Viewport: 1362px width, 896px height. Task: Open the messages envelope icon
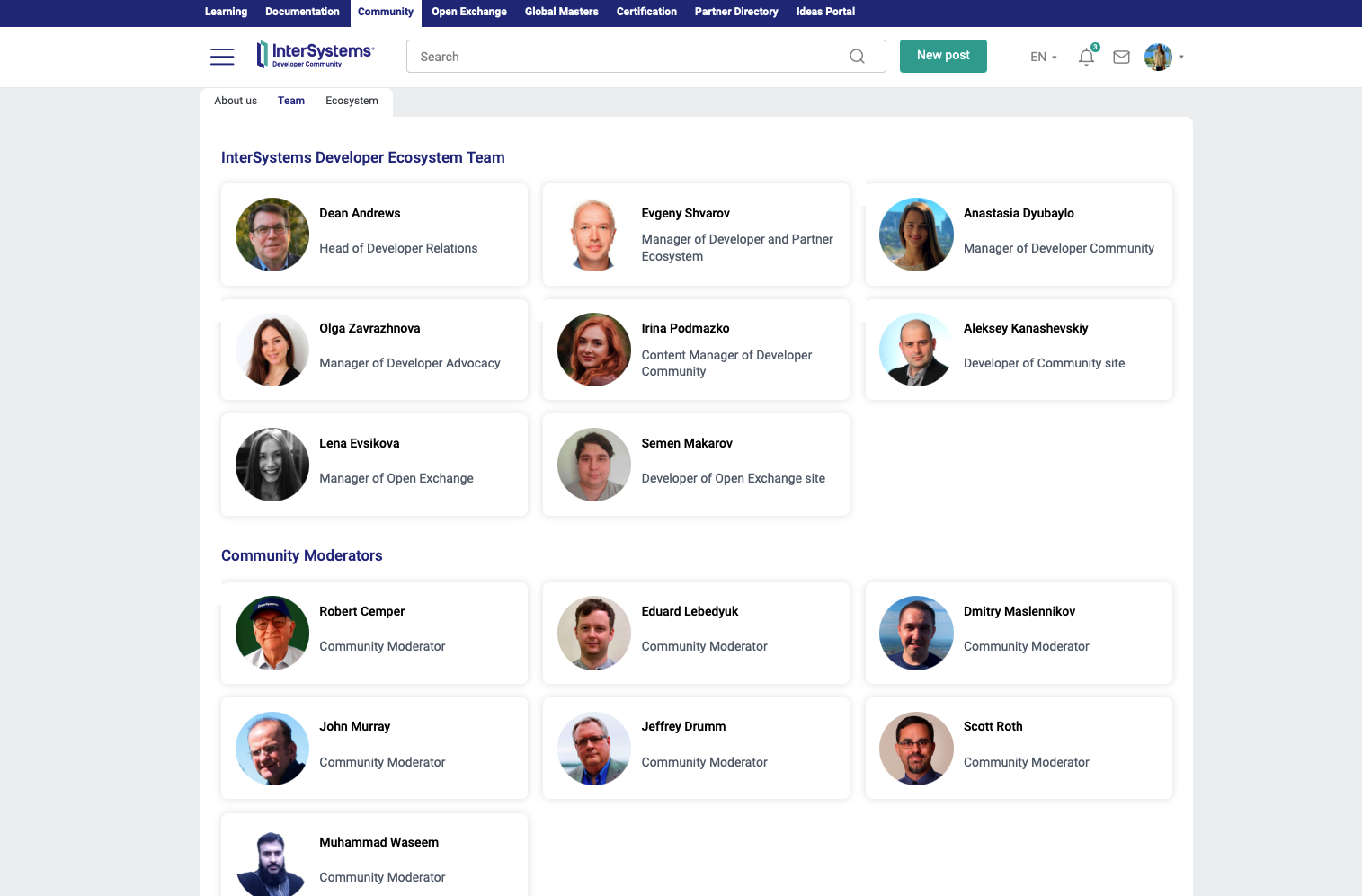click(1121, 58)
